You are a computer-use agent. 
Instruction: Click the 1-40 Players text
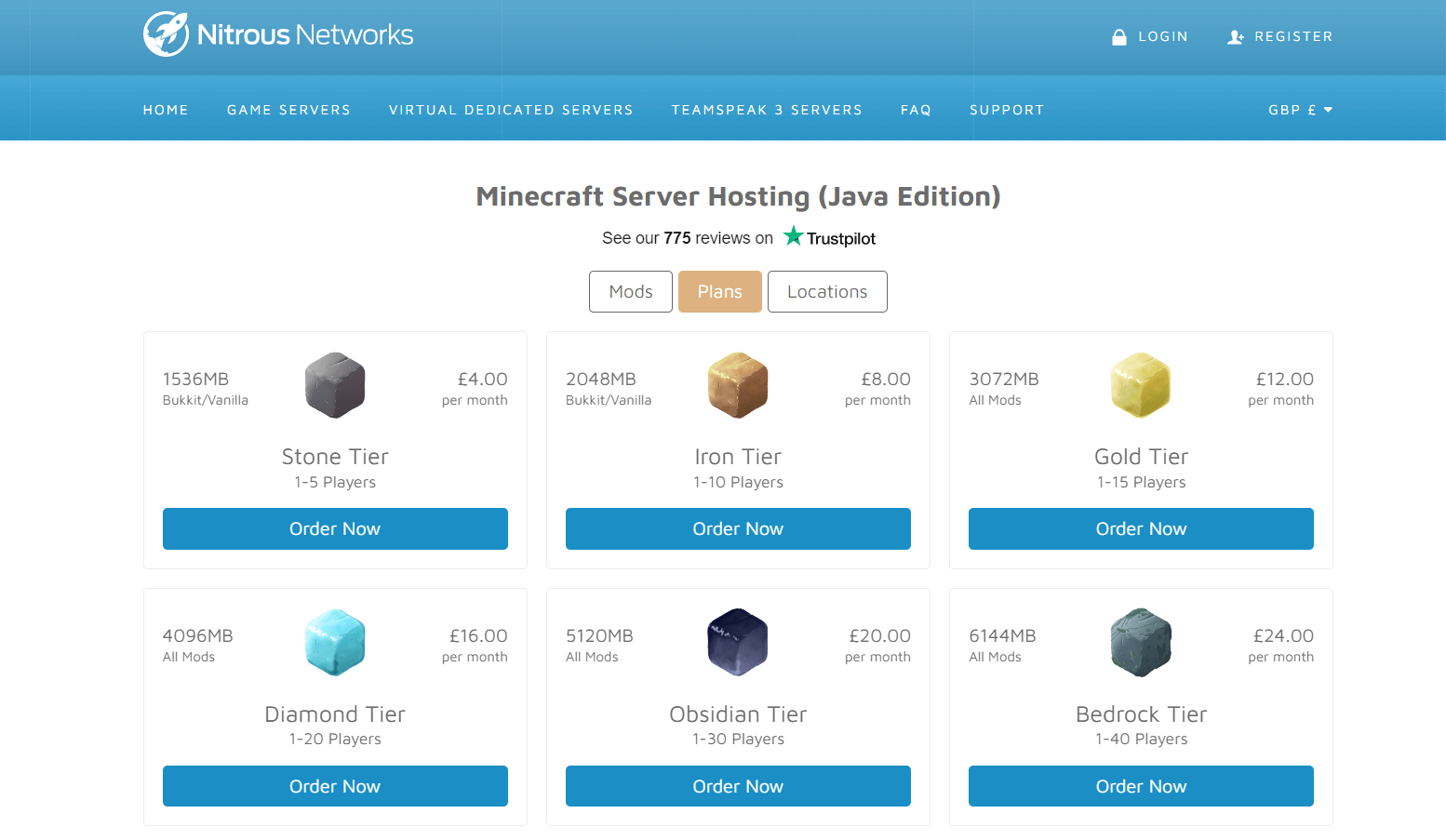[1141, 740]
